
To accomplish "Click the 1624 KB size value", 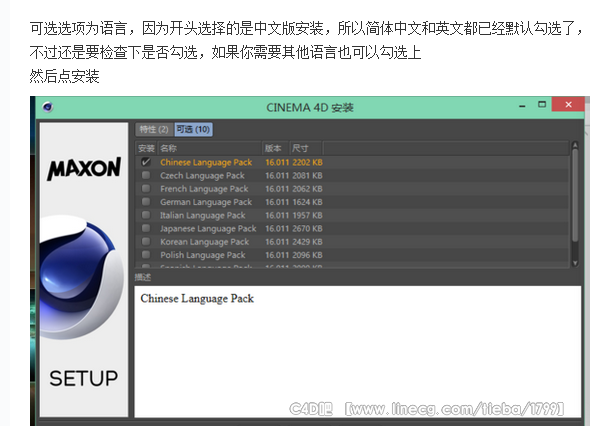I will [x=307, y=202].
